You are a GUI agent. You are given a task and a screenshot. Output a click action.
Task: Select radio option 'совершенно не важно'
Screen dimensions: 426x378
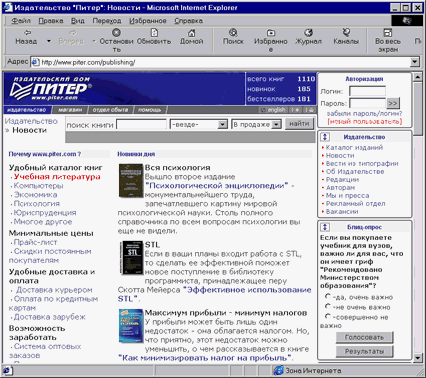click(328, 316)
